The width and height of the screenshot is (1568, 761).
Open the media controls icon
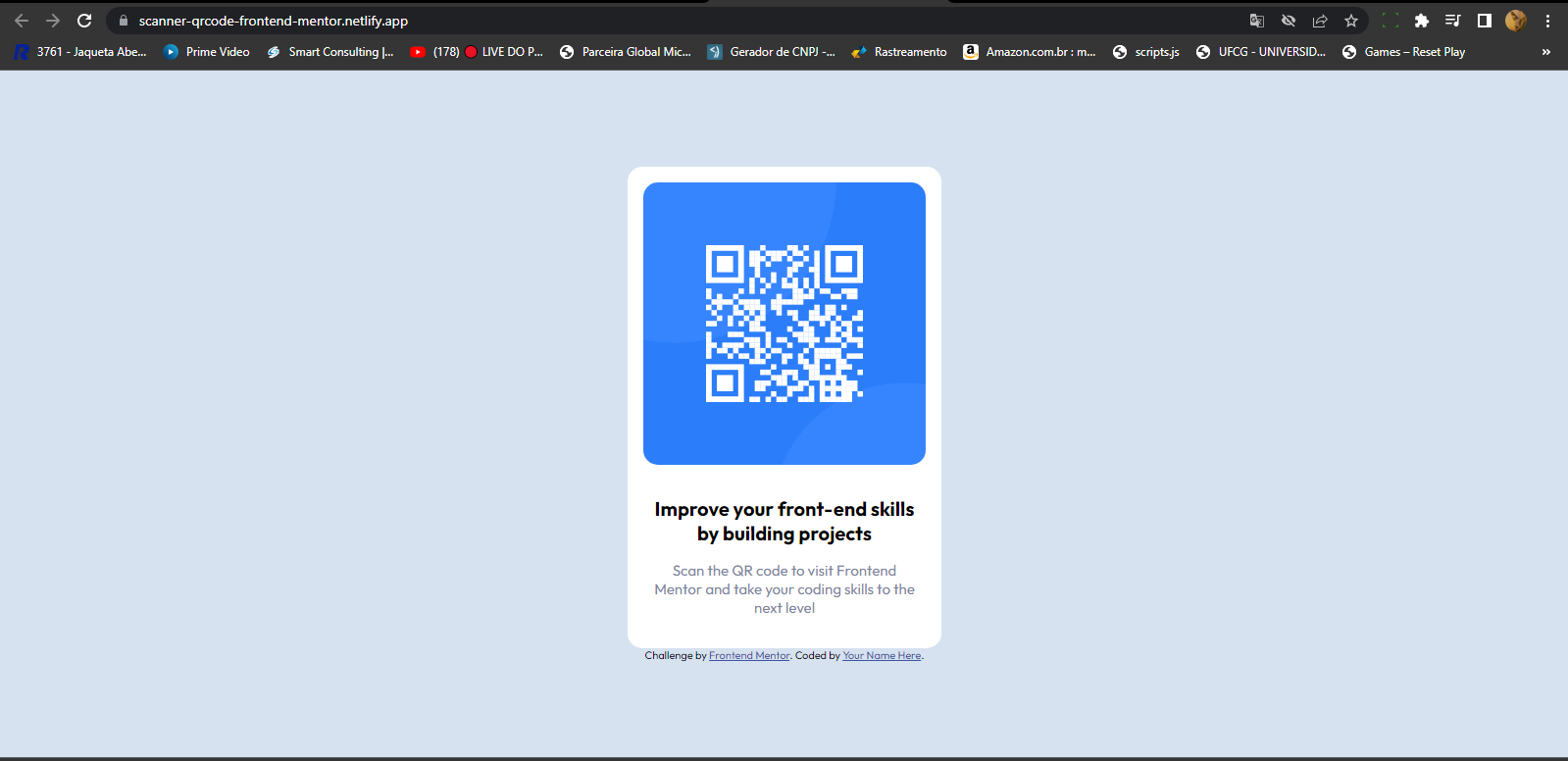pos(1453,21)
